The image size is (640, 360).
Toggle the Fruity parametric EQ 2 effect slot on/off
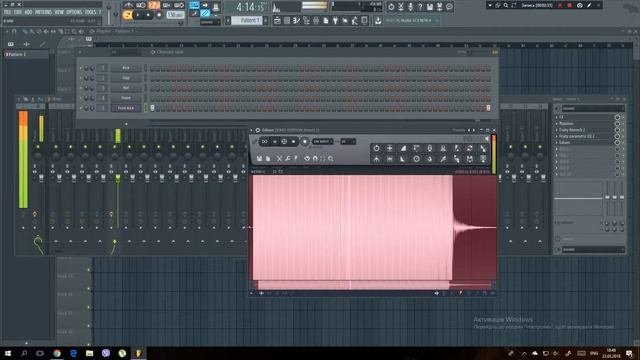pyautogui.click(x=617, y=136)
